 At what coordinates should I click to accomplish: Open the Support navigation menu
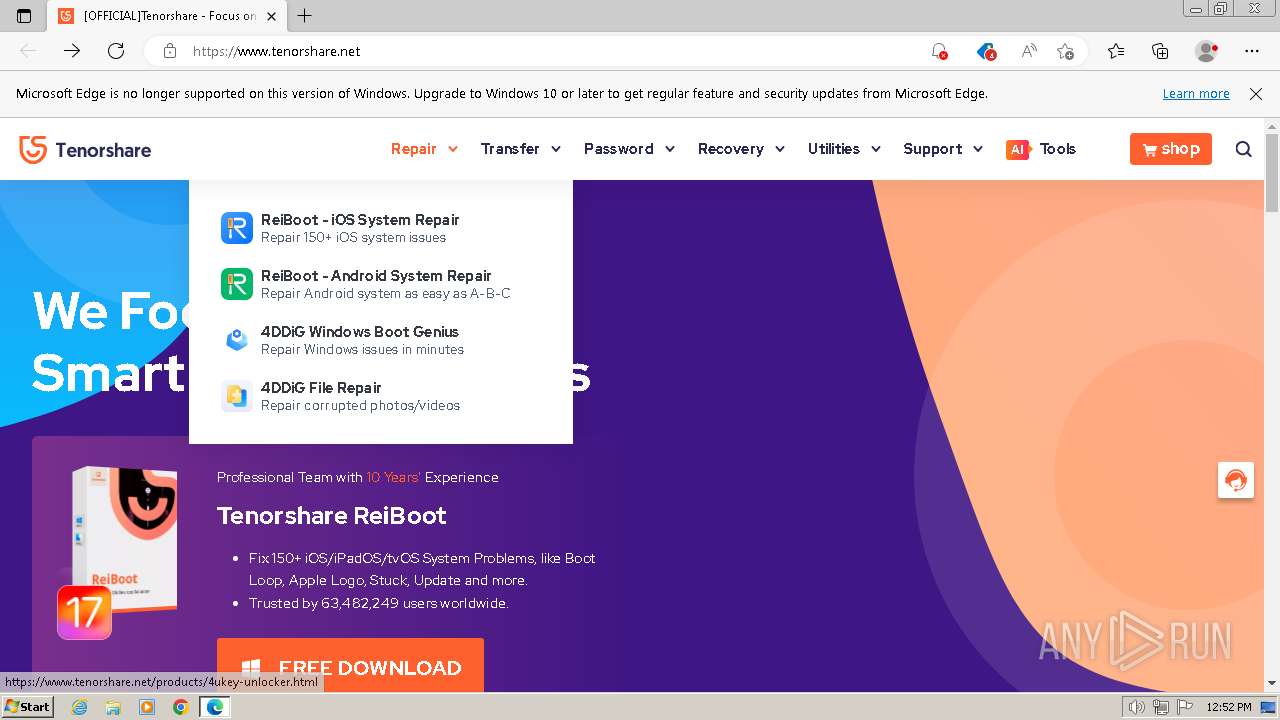click(x=932, y=149)
